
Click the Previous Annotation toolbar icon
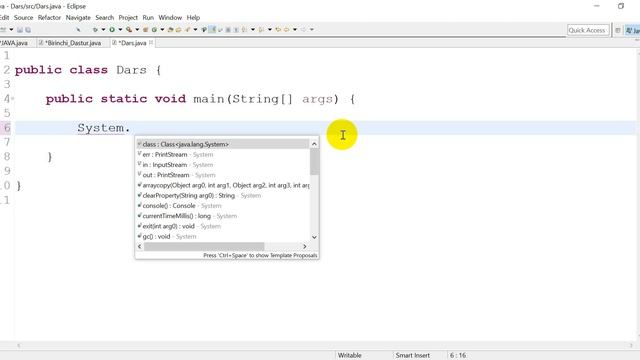[261, 30]
